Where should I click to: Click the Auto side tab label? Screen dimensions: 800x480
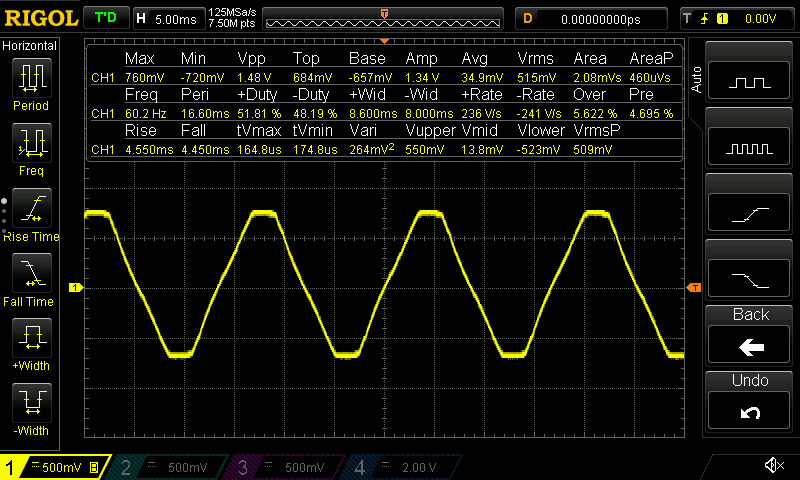pos(696,80)
